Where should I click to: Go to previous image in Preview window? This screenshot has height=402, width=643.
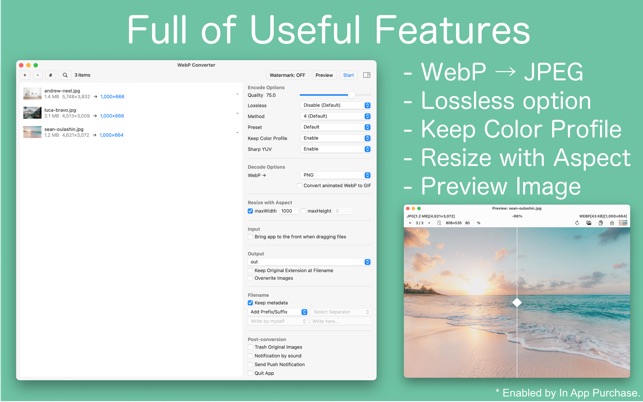[410, 223]
